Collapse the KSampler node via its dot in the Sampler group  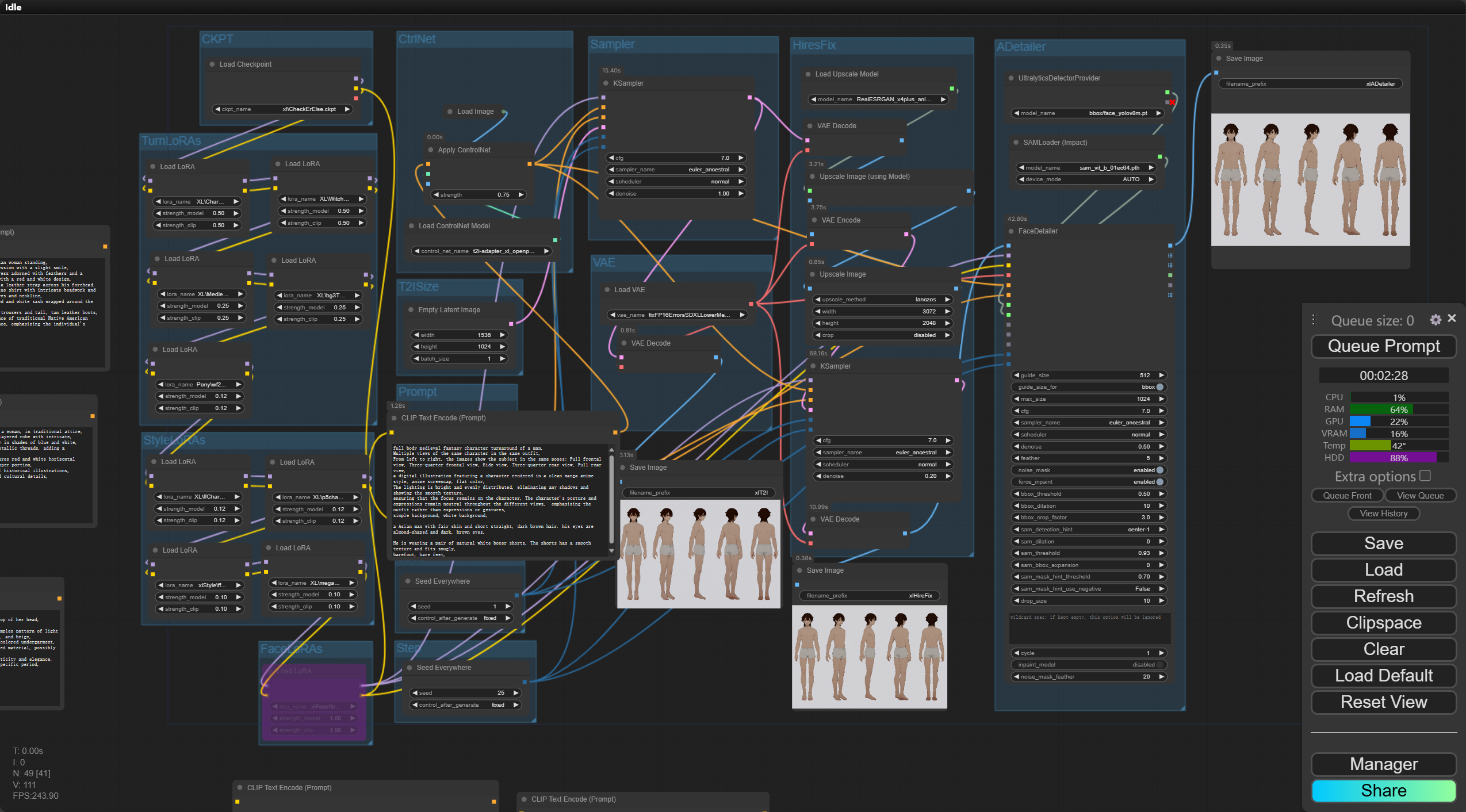coord(606,83)
